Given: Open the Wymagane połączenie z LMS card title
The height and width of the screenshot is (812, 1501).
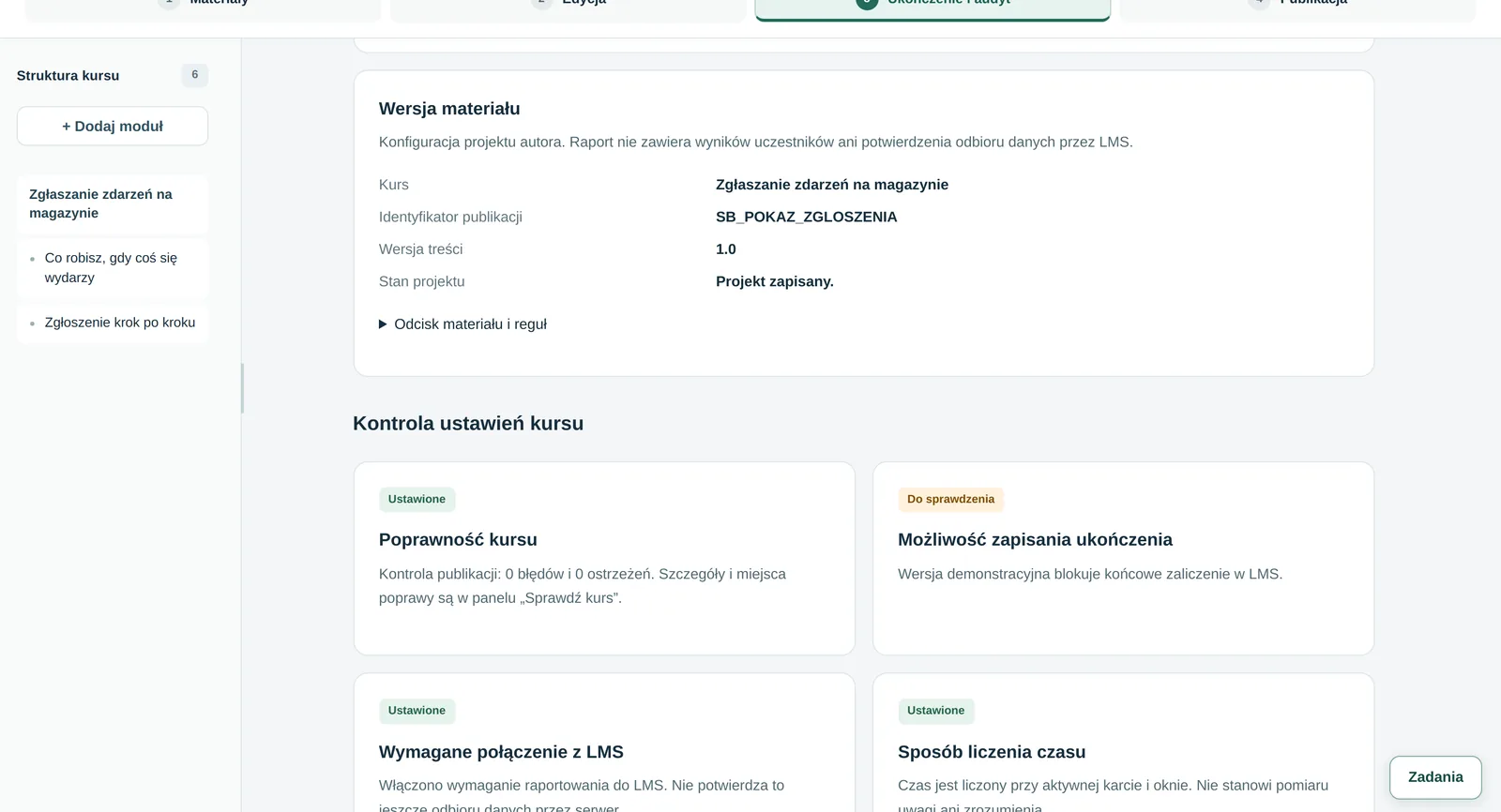Looking at the screenshot, I should [x=501, y=752].
